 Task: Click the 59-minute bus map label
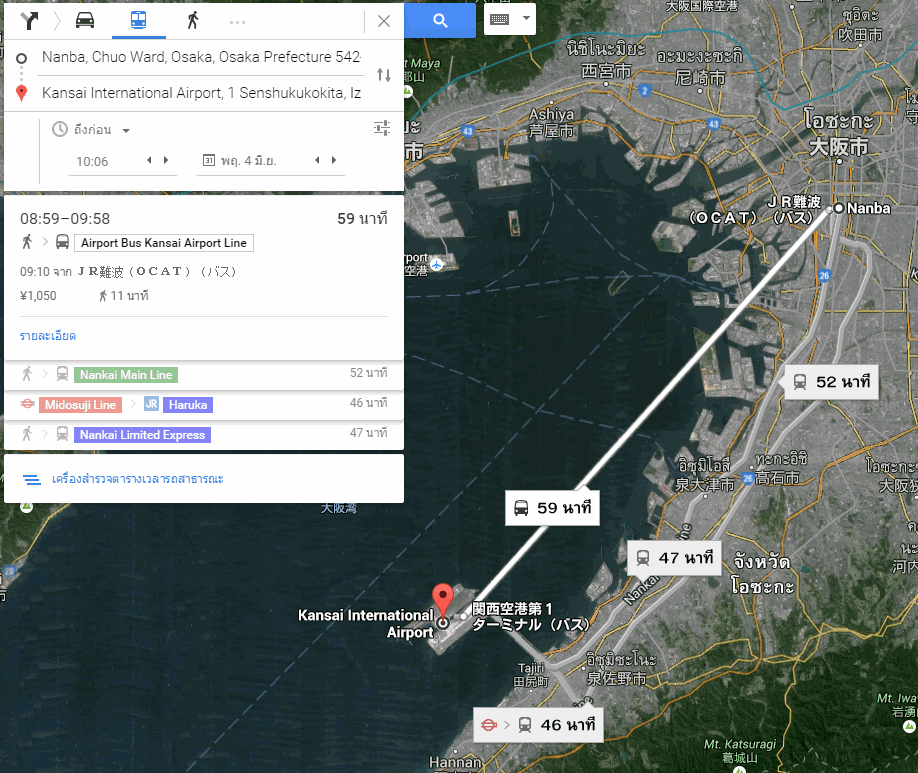(552, 508)
